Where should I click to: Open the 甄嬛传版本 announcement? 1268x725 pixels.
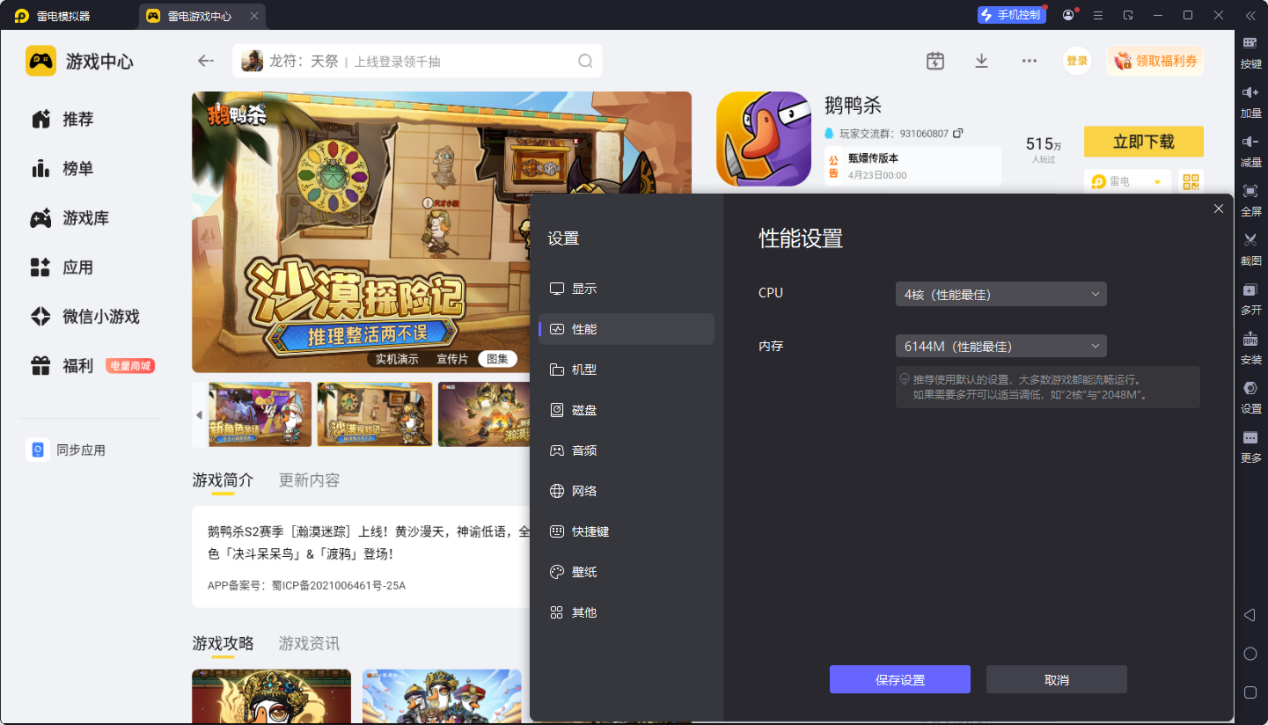tap(912, 166)
